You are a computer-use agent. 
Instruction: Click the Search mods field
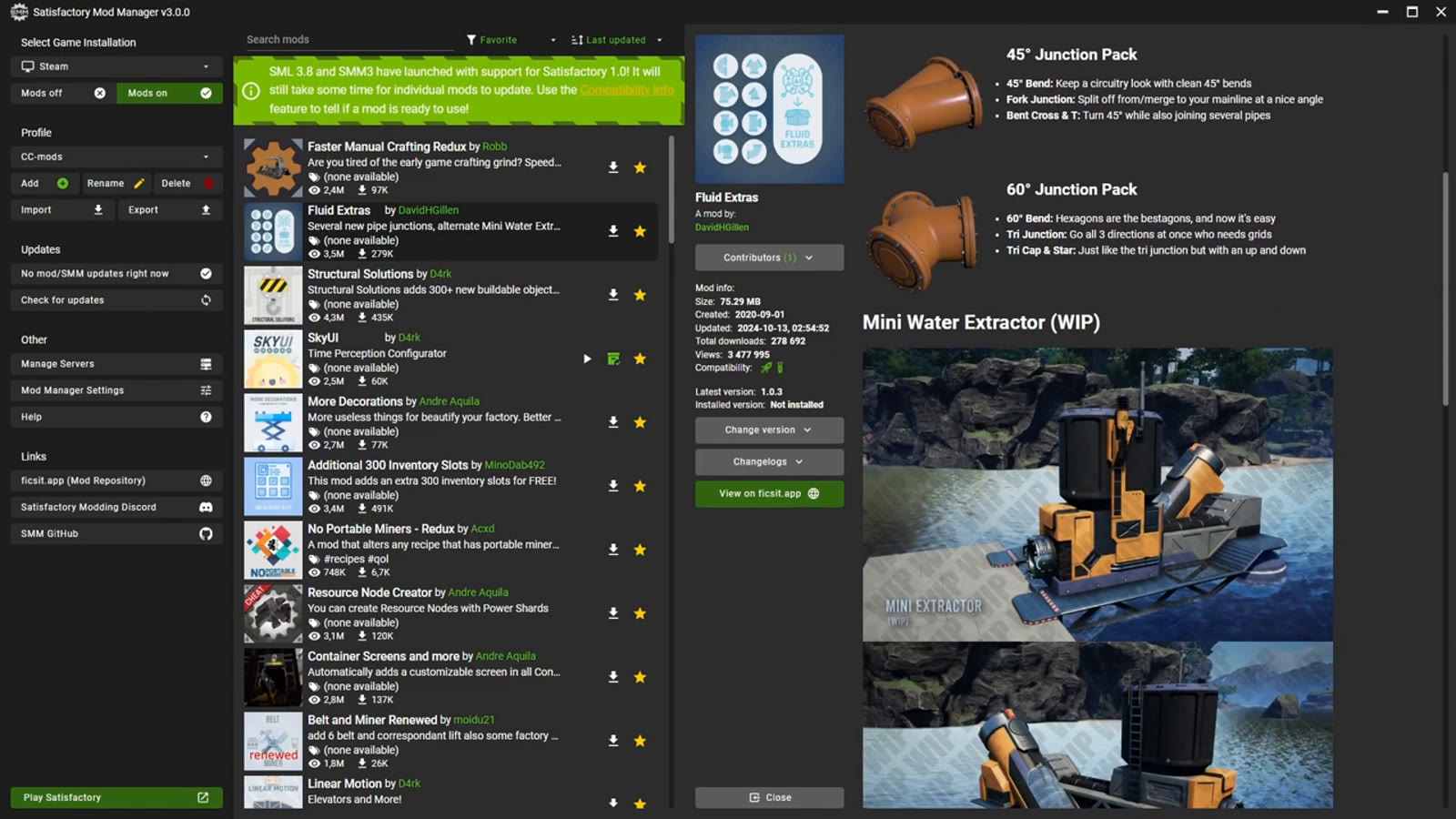pyautogui.click(x=349, y=40)
